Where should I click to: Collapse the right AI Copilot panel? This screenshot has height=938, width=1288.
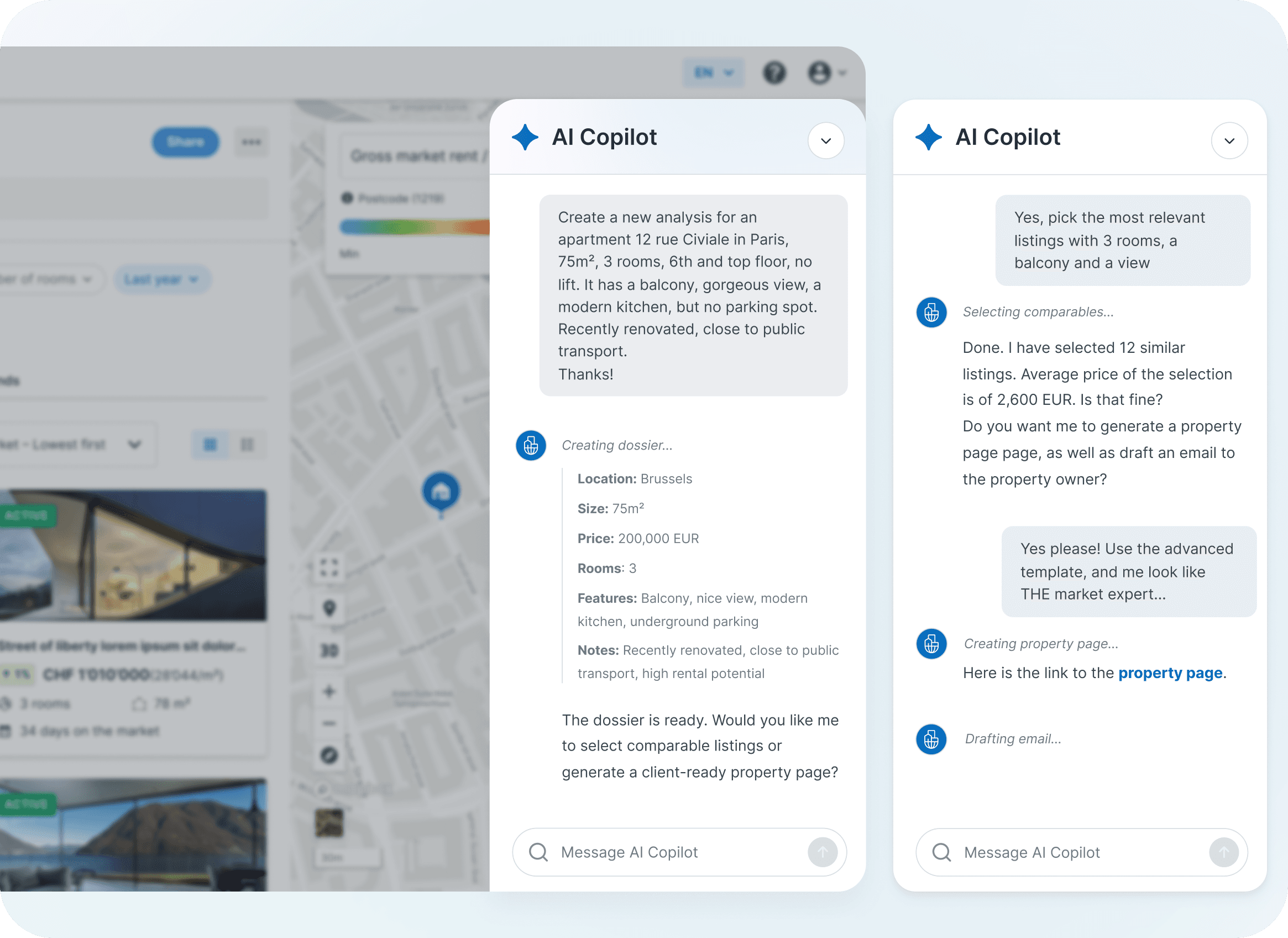1229,140
